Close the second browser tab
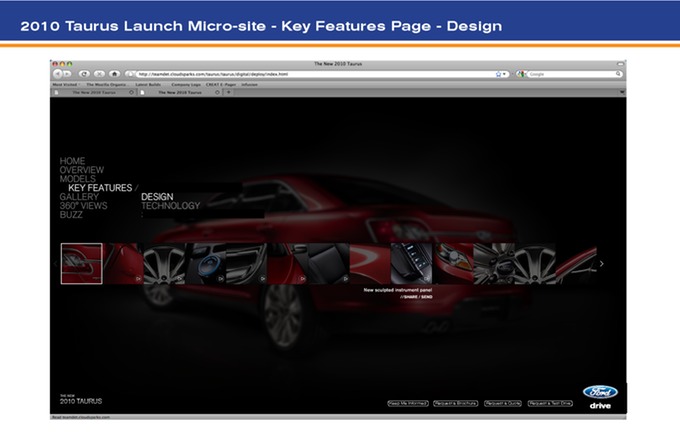The image size is (680, 439). pyautogui.click(x=217, y=92)
